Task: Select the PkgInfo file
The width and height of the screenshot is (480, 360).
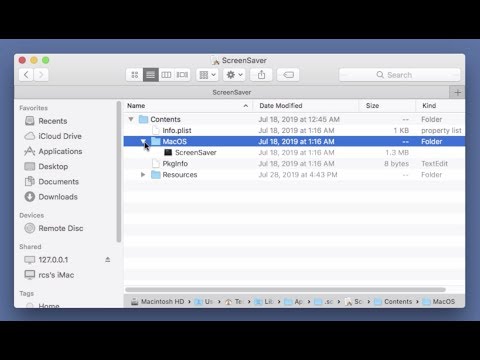Action: (175, 163)
